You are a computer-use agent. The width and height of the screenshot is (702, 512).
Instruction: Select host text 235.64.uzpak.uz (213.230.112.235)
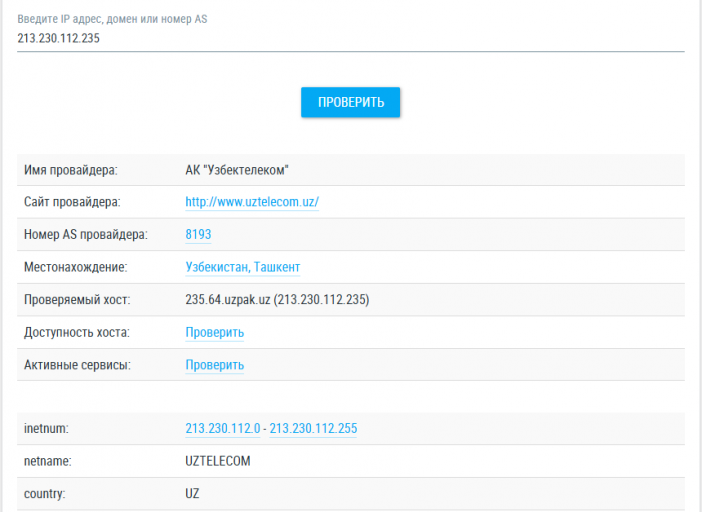point(277,299)
